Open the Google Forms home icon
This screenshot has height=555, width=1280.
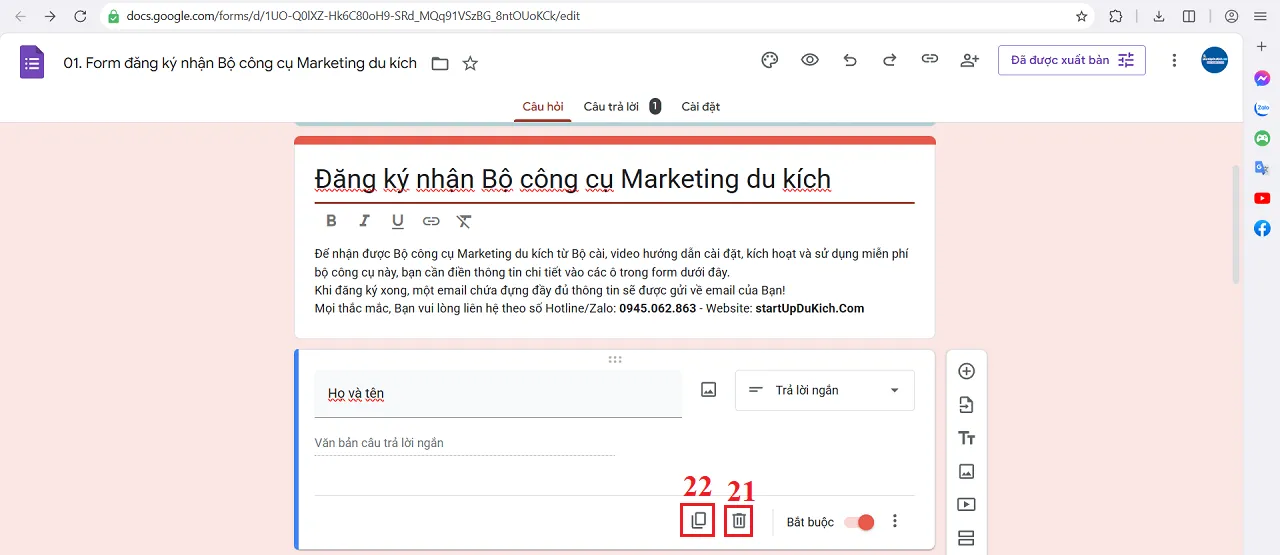click(32, 62)
